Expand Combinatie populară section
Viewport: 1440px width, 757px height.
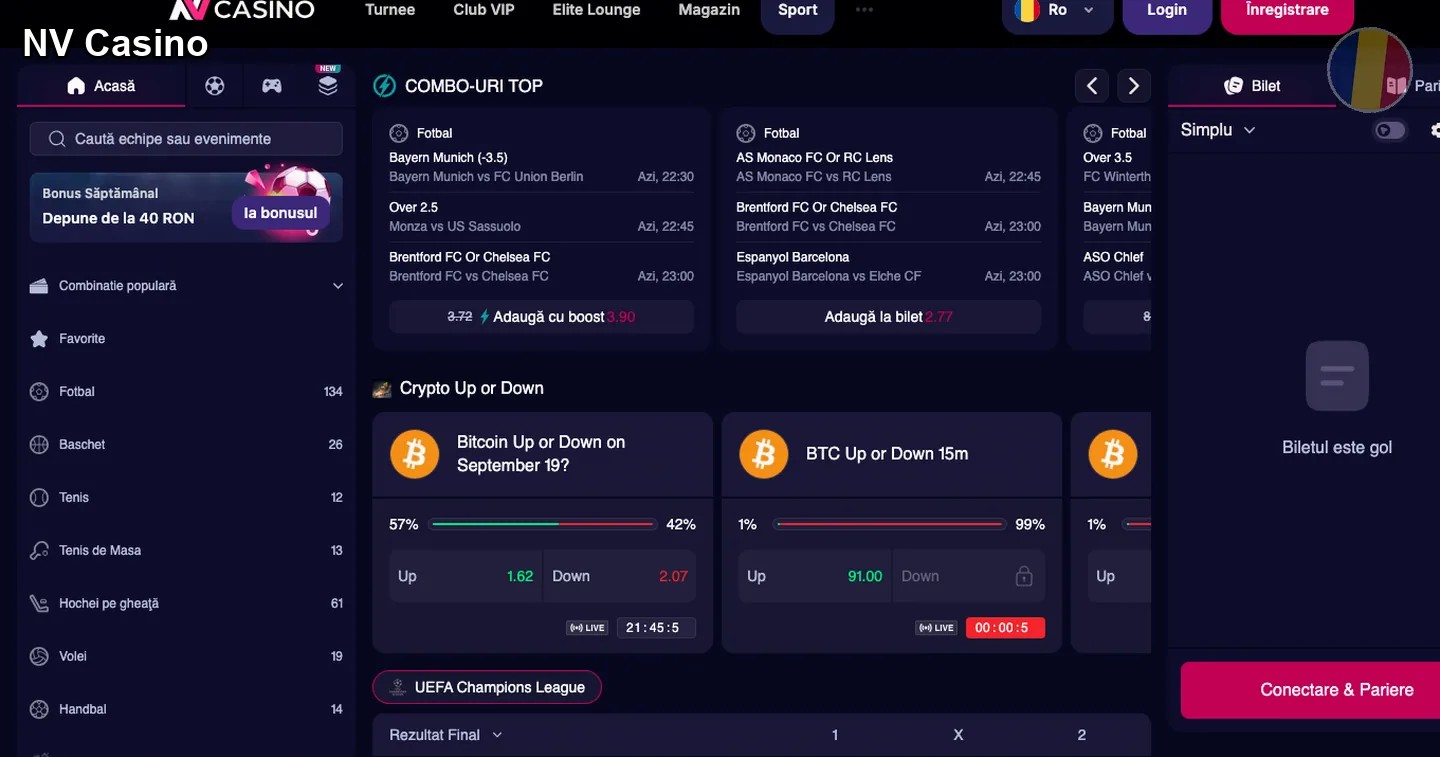coord(338,286)
